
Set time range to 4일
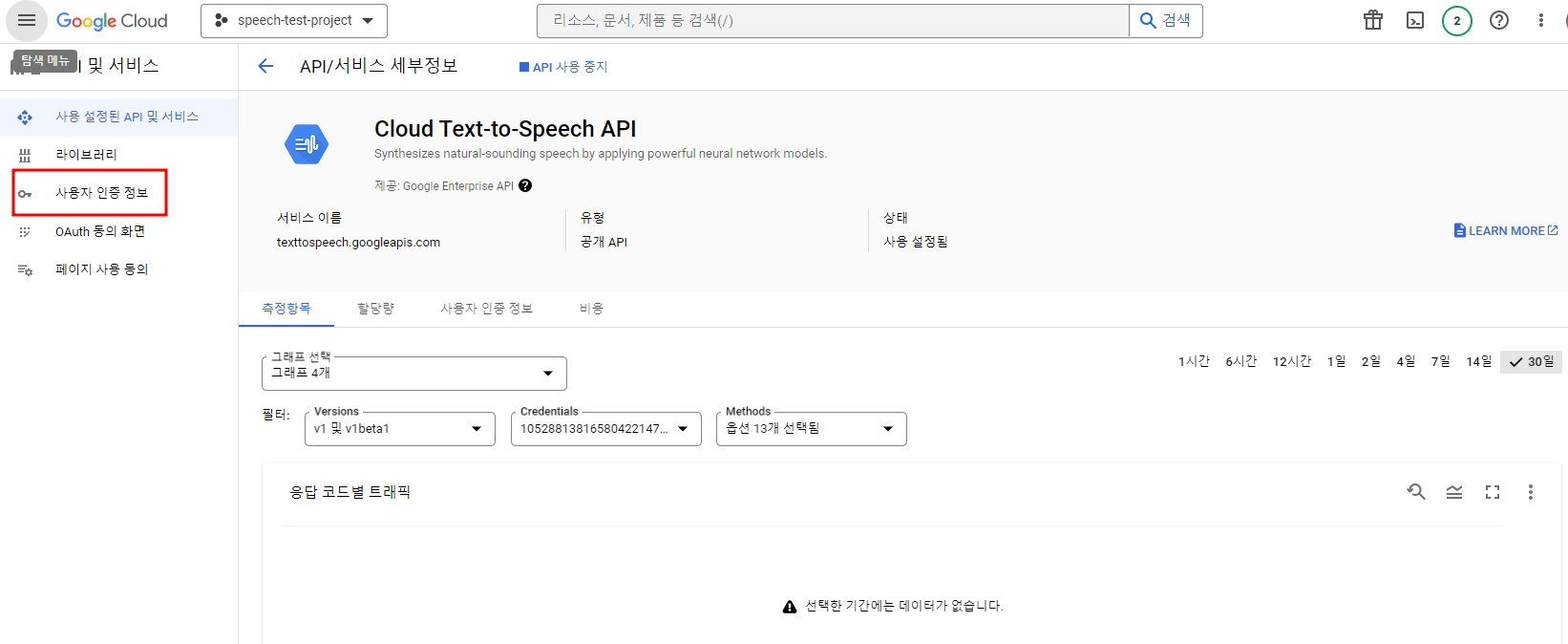[1406, 361]
